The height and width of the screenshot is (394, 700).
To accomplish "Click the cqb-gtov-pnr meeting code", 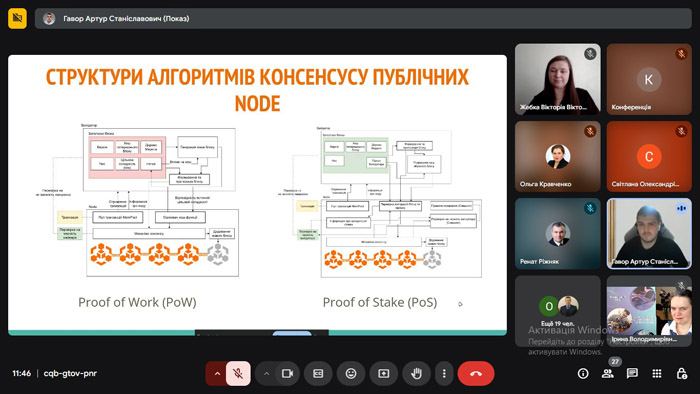I will point(70,373).
